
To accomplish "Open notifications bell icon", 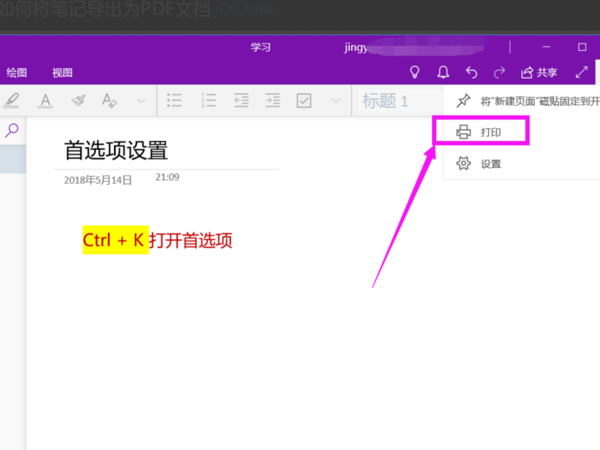I will pos(443,72).
